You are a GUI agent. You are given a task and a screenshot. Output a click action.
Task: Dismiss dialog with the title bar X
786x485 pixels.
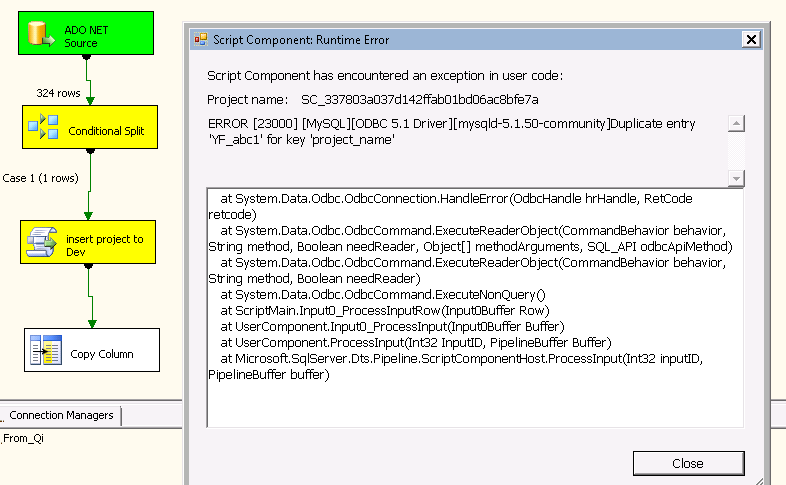[750, 39]
